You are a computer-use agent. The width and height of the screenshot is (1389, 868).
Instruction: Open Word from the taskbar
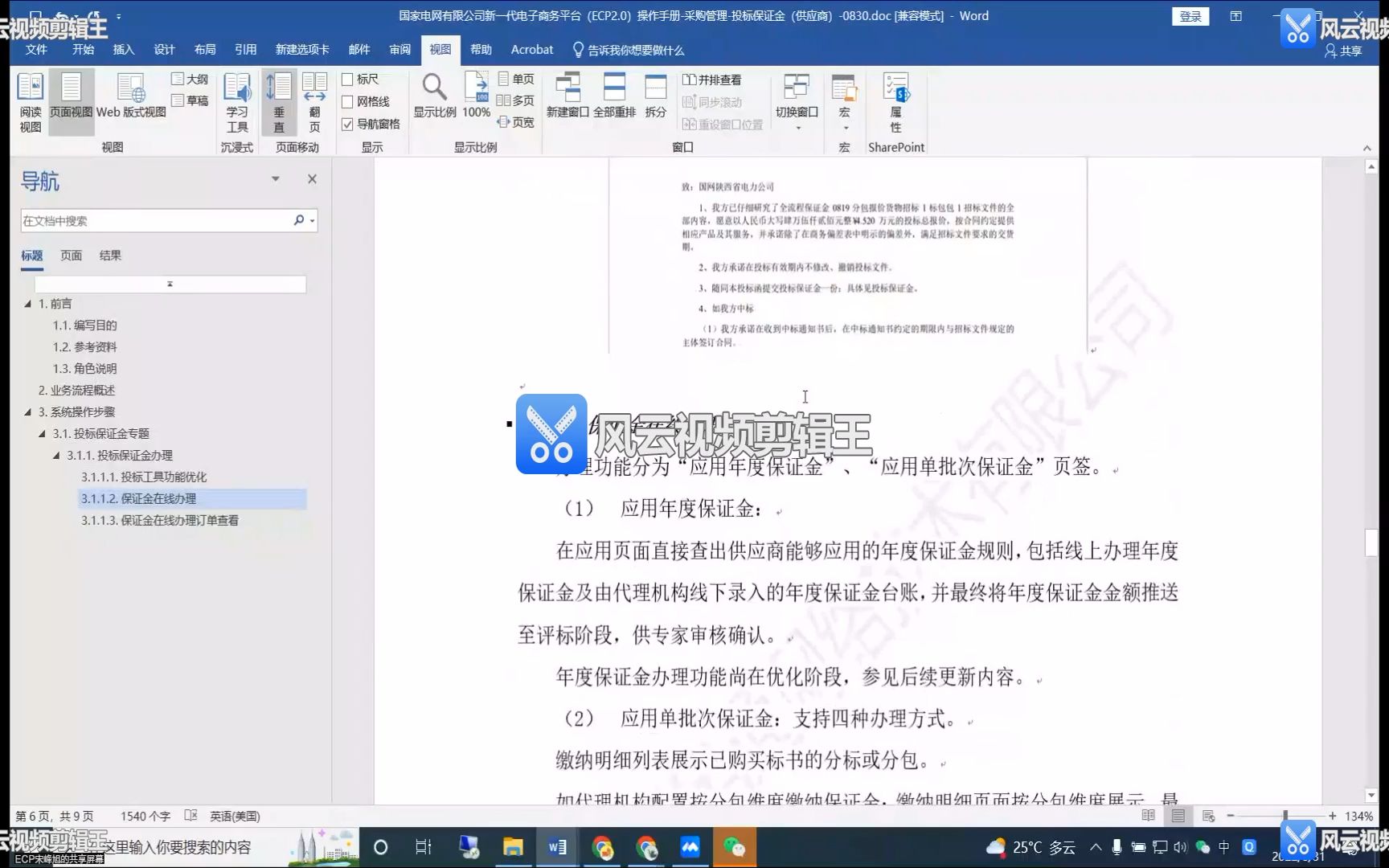tap(557, 847)
